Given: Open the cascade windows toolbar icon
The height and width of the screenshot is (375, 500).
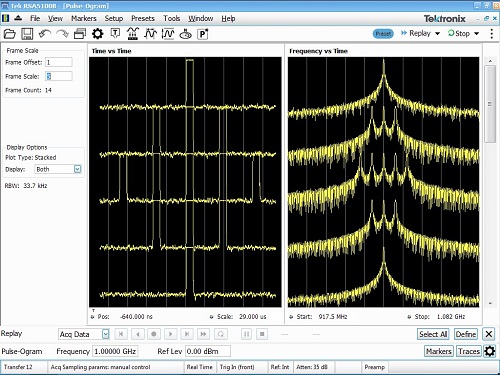Looking at the screenshot, I should pos(80,34).
